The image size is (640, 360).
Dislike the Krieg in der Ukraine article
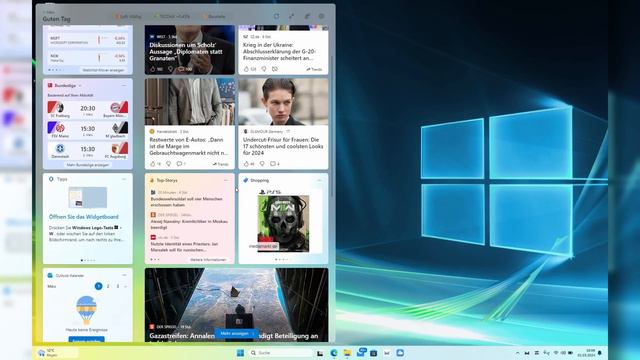[264, 69]
